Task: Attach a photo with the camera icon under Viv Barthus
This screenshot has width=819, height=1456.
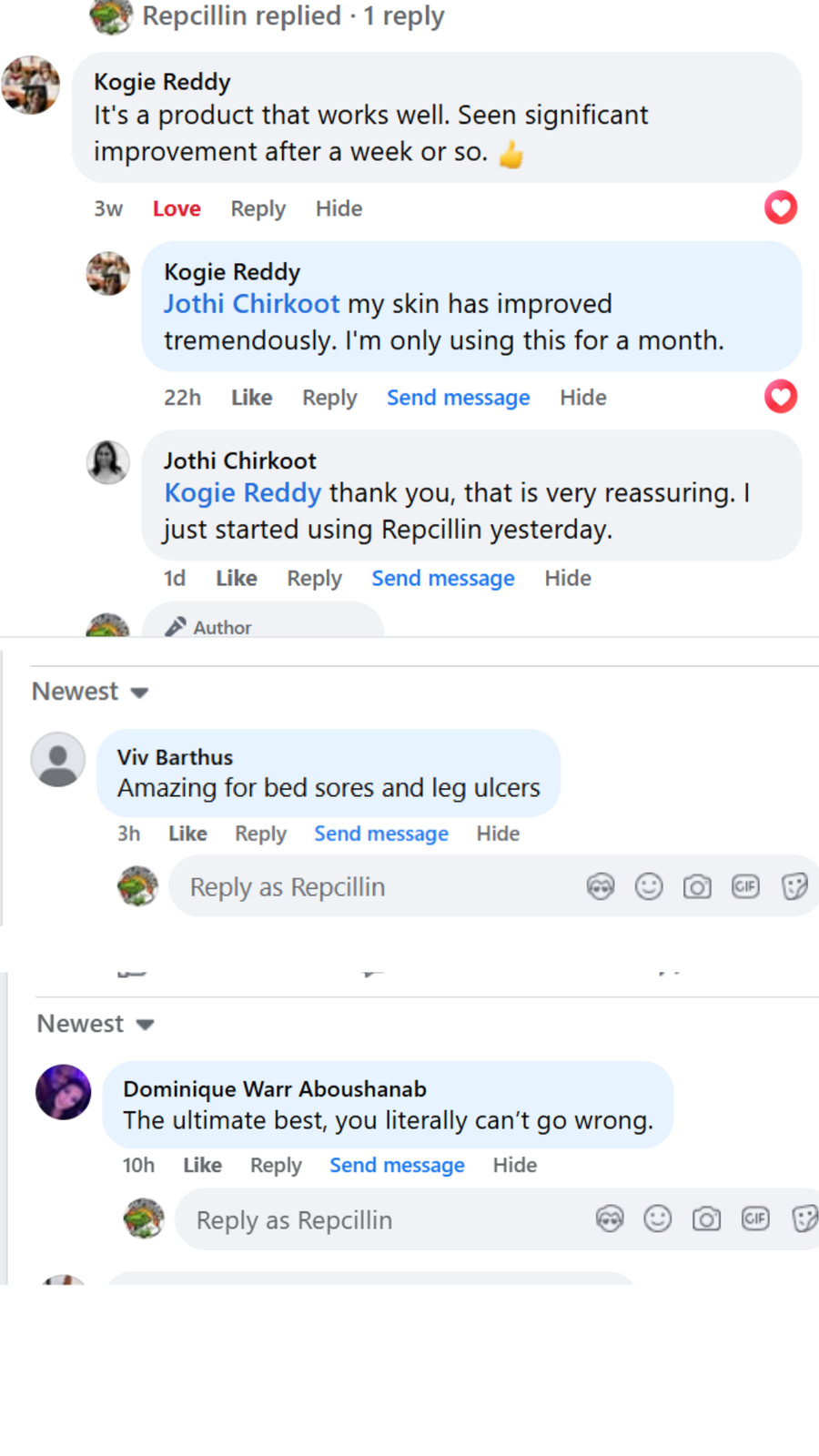Action: click(697, 885)
